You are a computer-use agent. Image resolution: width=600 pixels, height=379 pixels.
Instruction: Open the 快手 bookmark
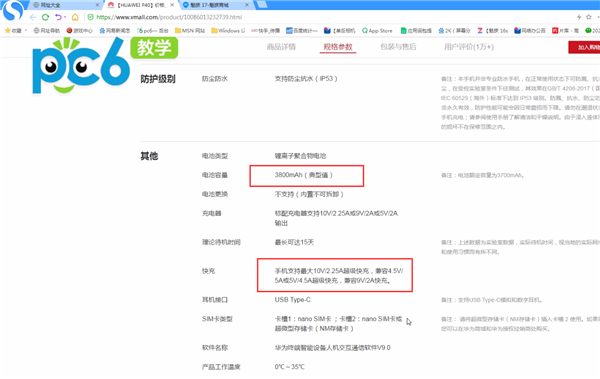(x=266, y=31)
